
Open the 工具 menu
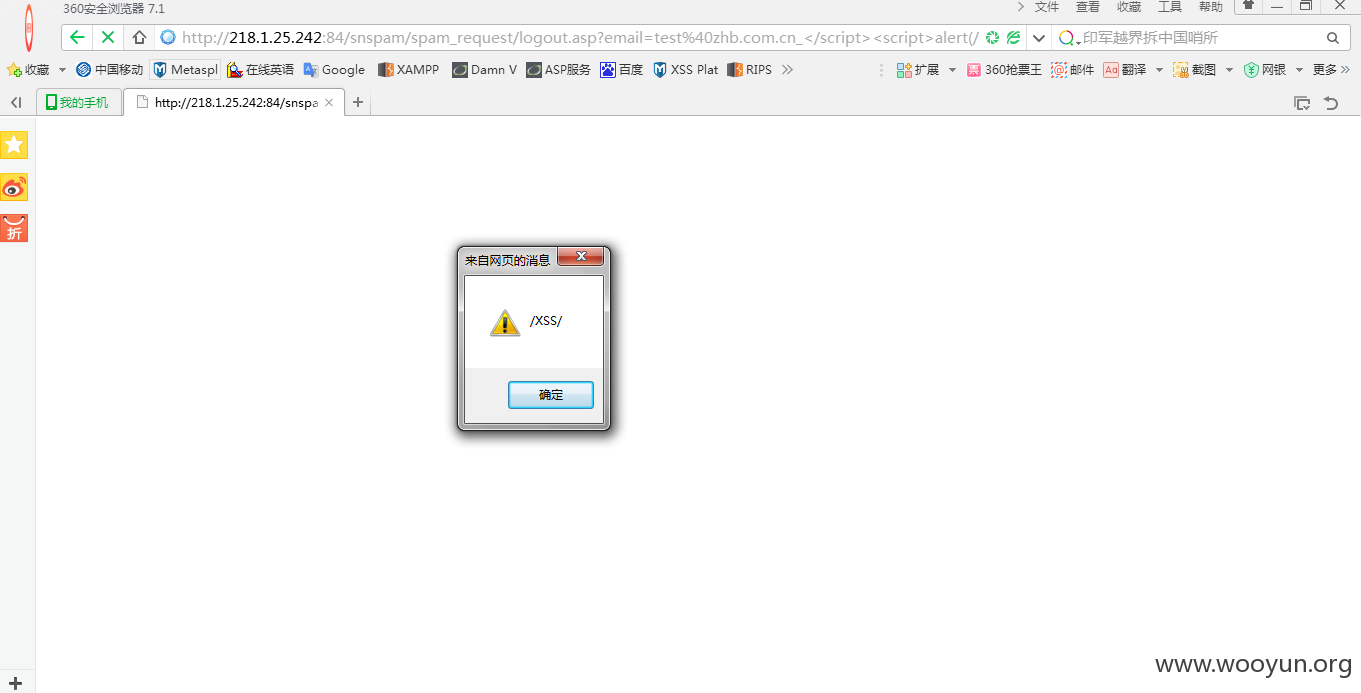pos(1170,7)
